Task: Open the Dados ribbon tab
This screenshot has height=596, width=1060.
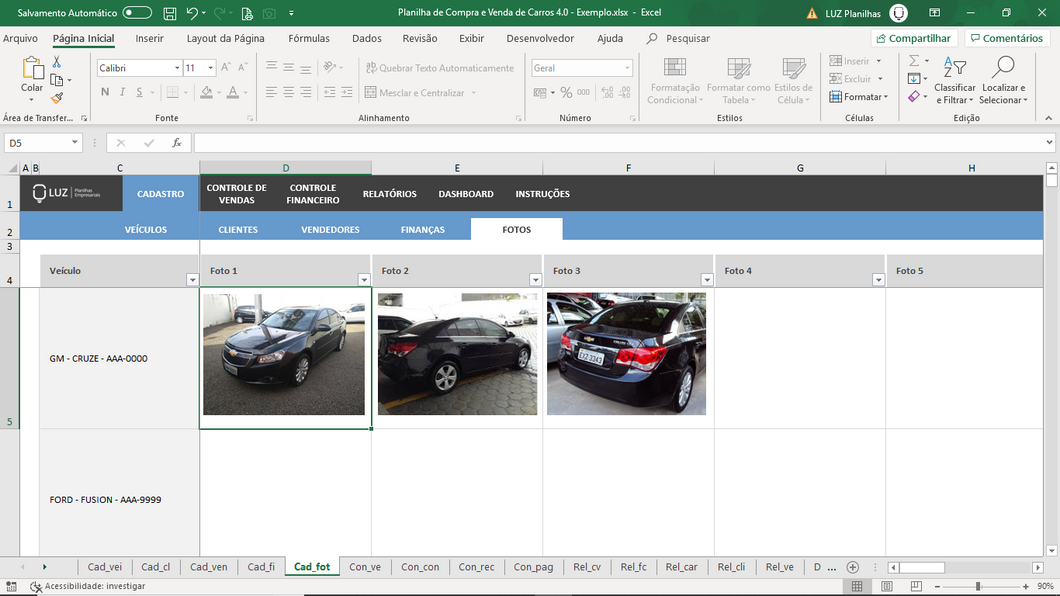Action: (x=366, y=39)
